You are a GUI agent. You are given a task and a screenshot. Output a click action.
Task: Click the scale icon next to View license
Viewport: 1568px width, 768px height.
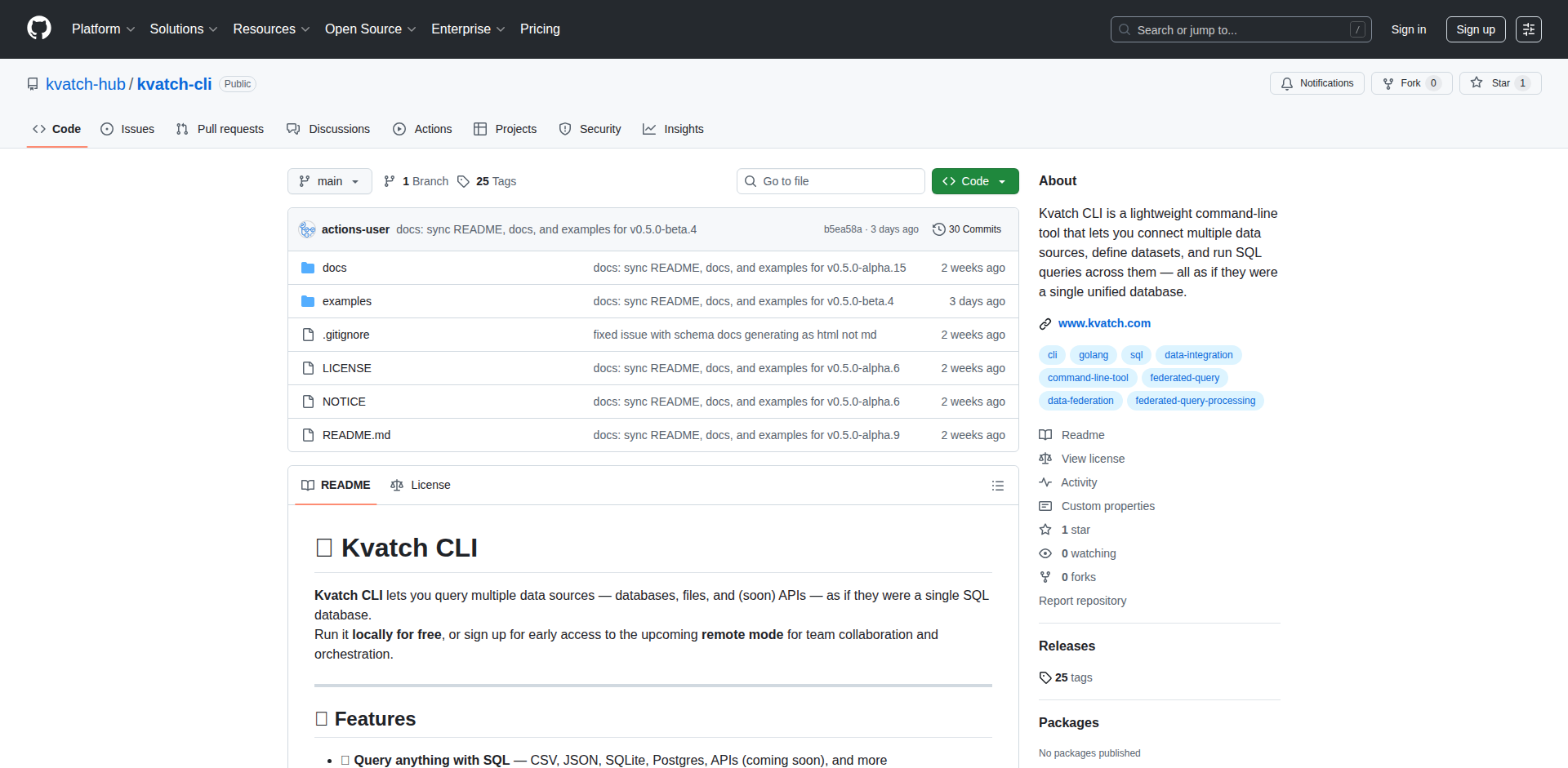point(1045,459)
